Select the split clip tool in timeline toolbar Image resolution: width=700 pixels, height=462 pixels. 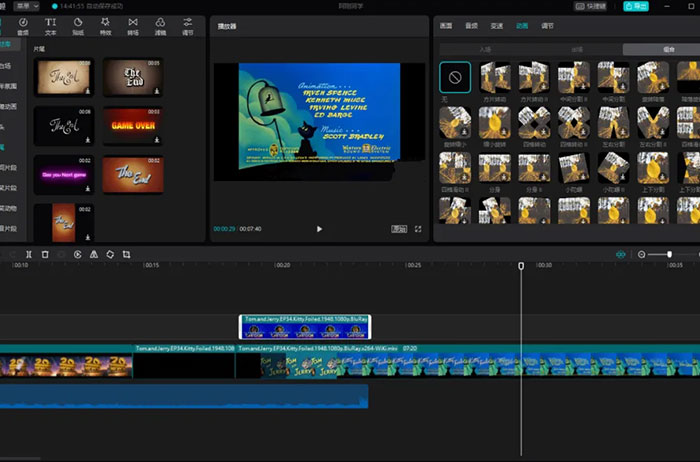(29, 254)
